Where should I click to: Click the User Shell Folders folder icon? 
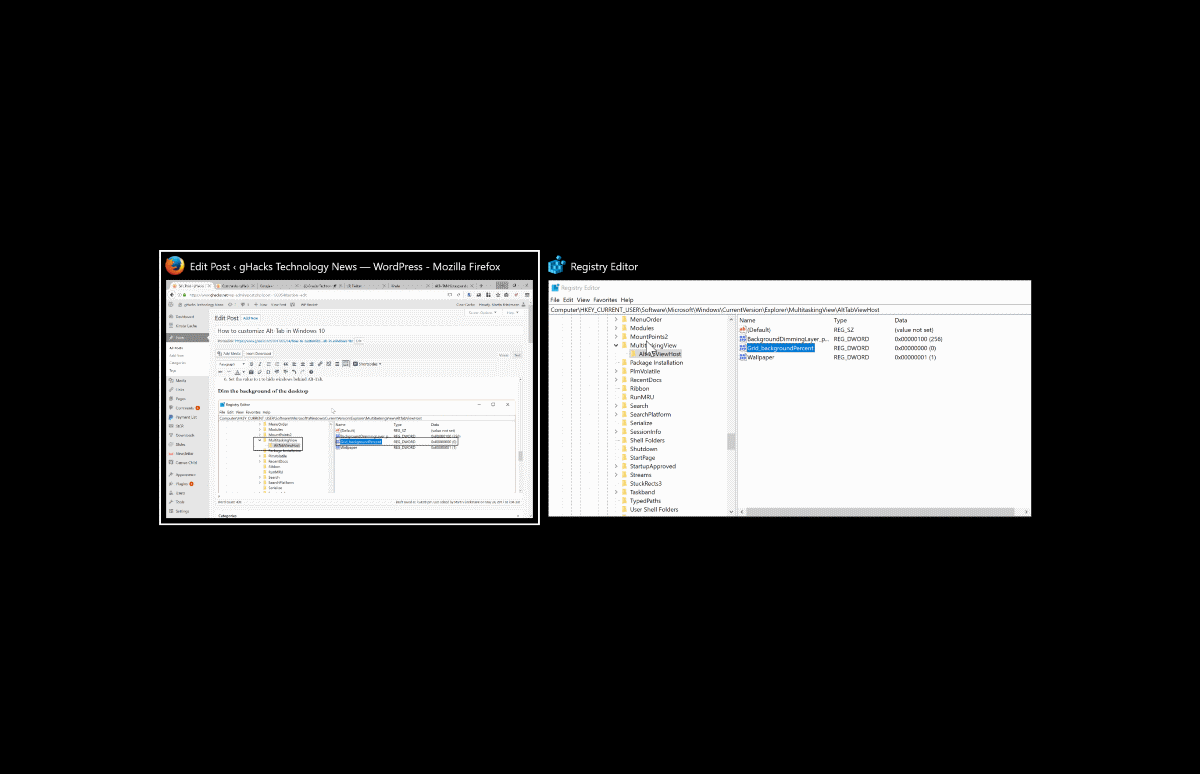point(625,509)
